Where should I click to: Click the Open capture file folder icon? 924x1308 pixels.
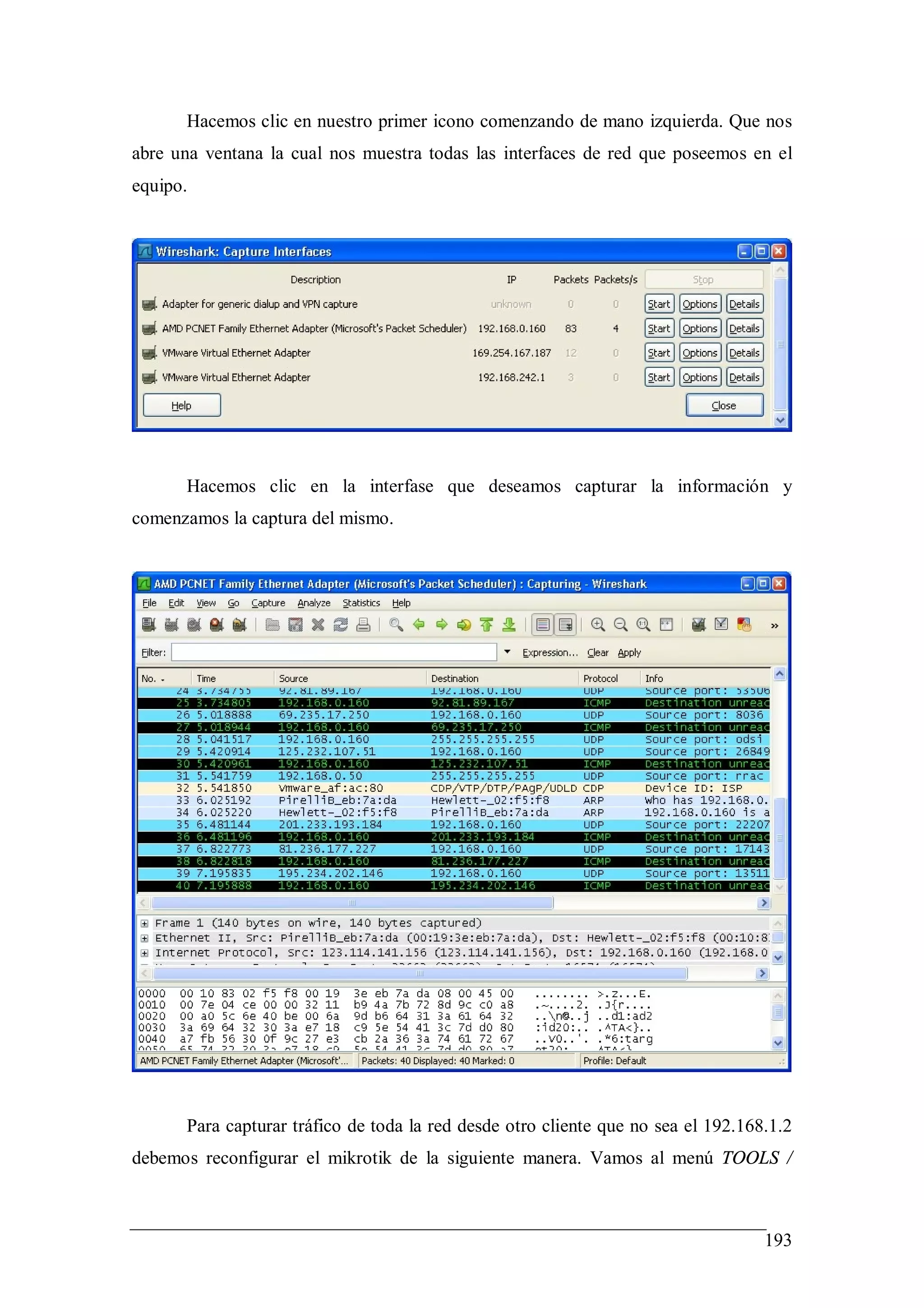point(273,624)
